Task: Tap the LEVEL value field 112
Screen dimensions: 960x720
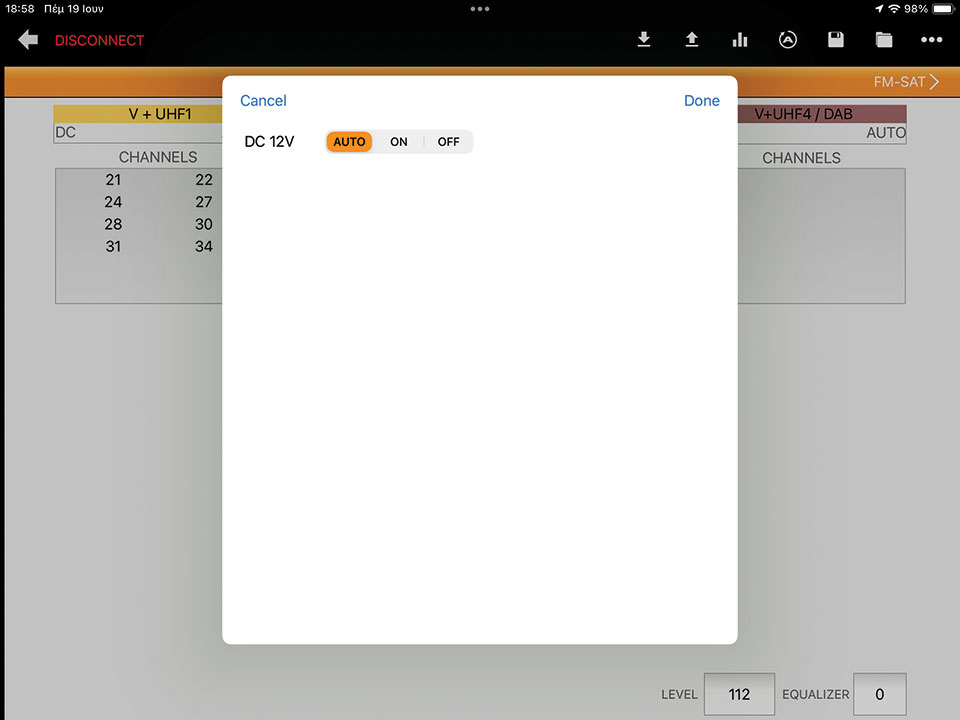Action: pos(739,694)
